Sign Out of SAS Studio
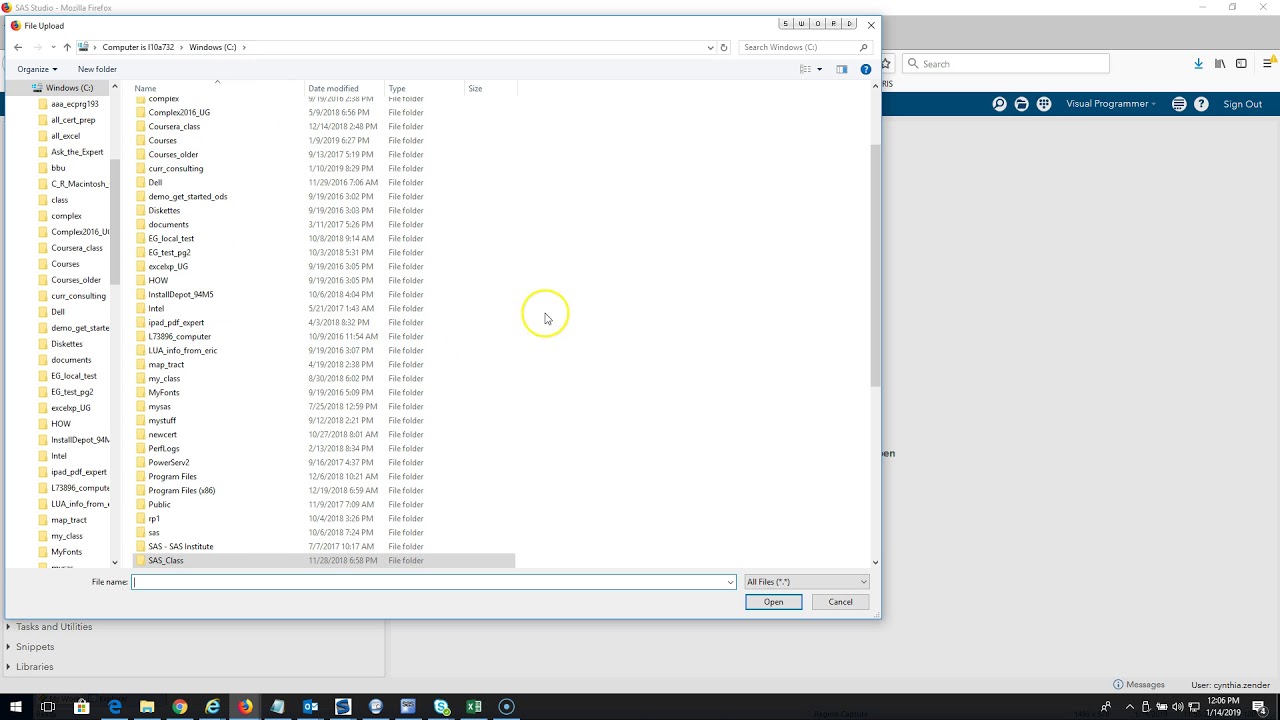The width and height of the screenshot is (1280, 720). tap(1242, 104)
